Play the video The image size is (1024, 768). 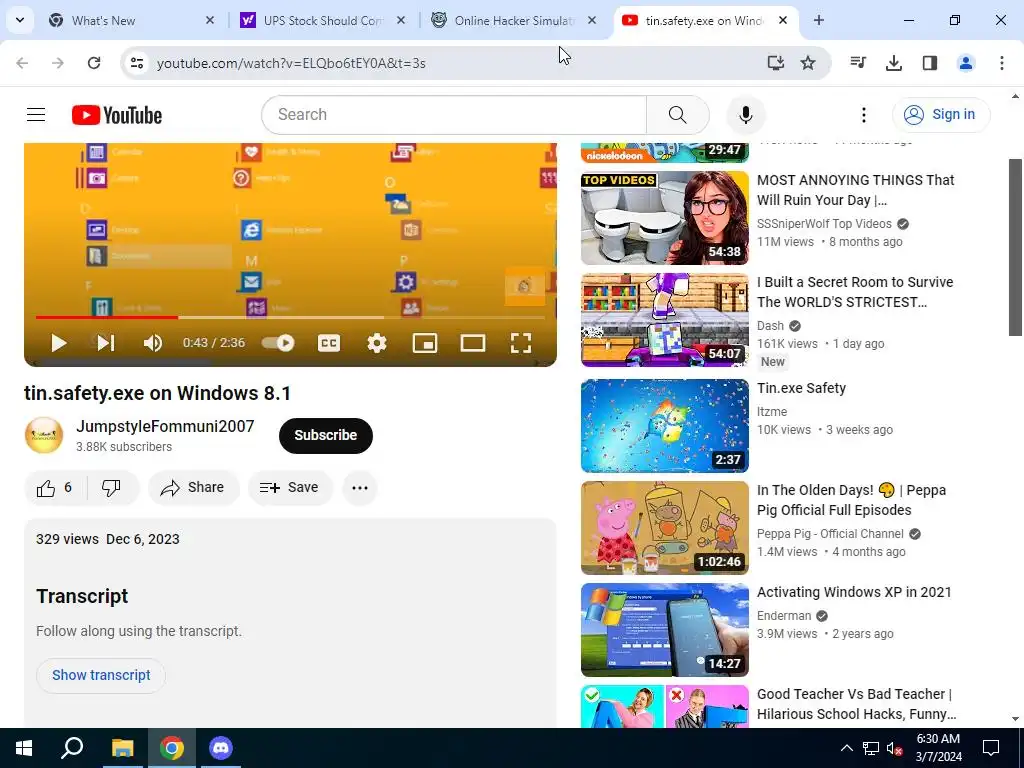coord(59,343)
